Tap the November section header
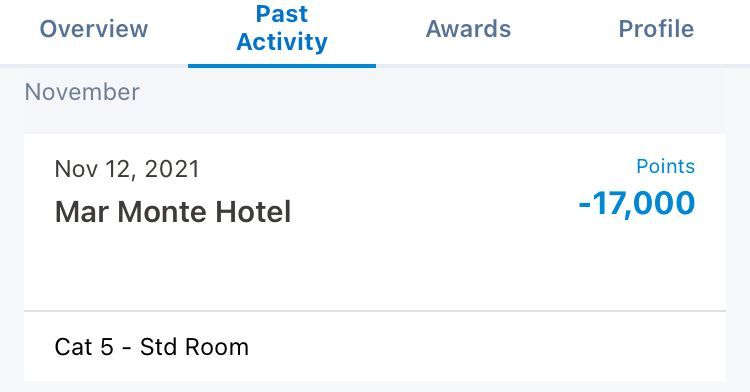 pyautogui.click(x=82, y=92)
